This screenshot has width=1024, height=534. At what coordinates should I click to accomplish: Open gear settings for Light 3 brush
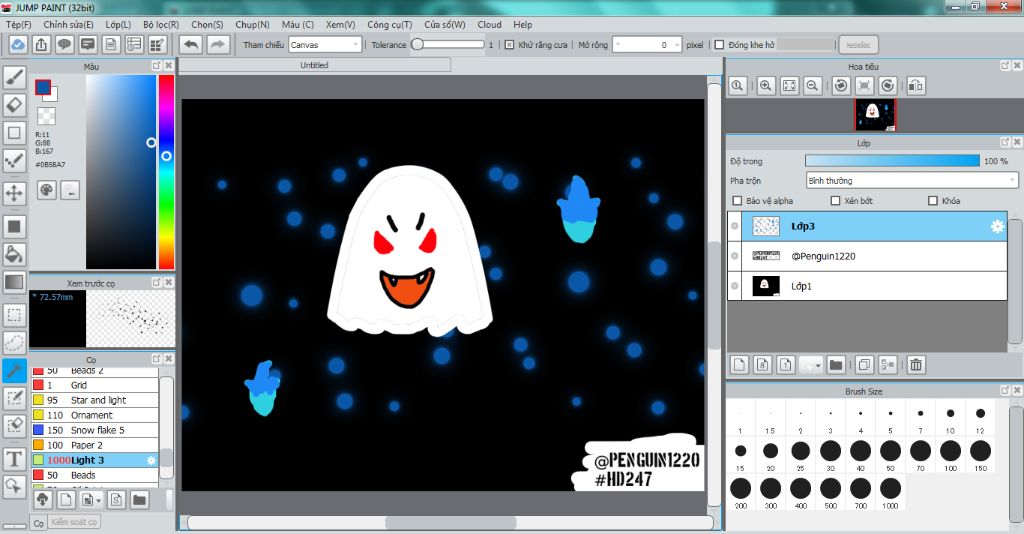click(152, 460)
